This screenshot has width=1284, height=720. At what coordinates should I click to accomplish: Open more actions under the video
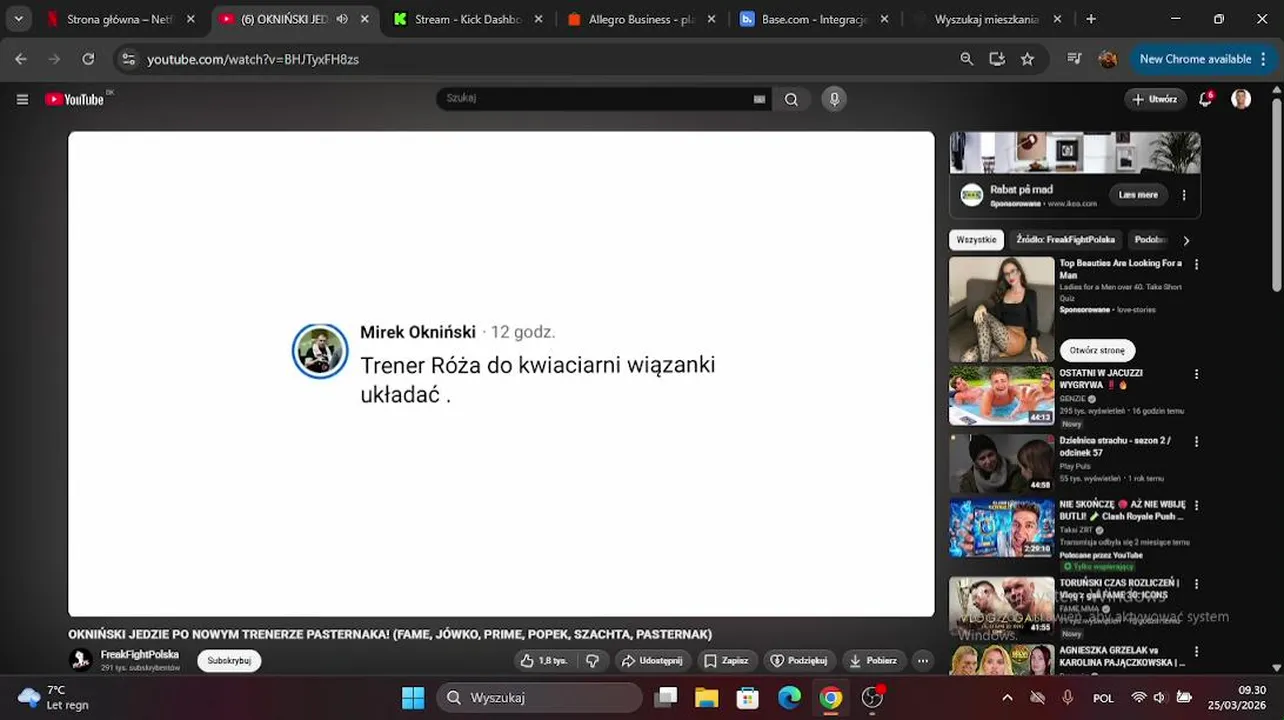pos(922,660)
